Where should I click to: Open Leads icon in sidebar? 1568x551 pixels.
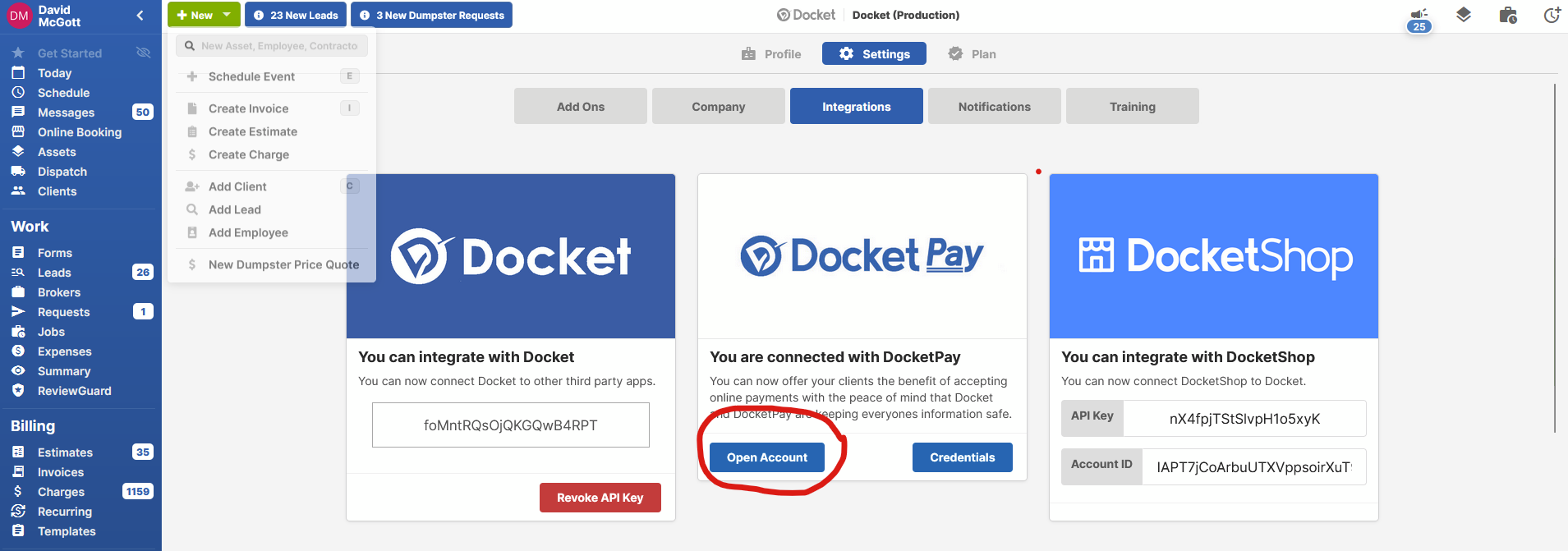coord(18,272)
